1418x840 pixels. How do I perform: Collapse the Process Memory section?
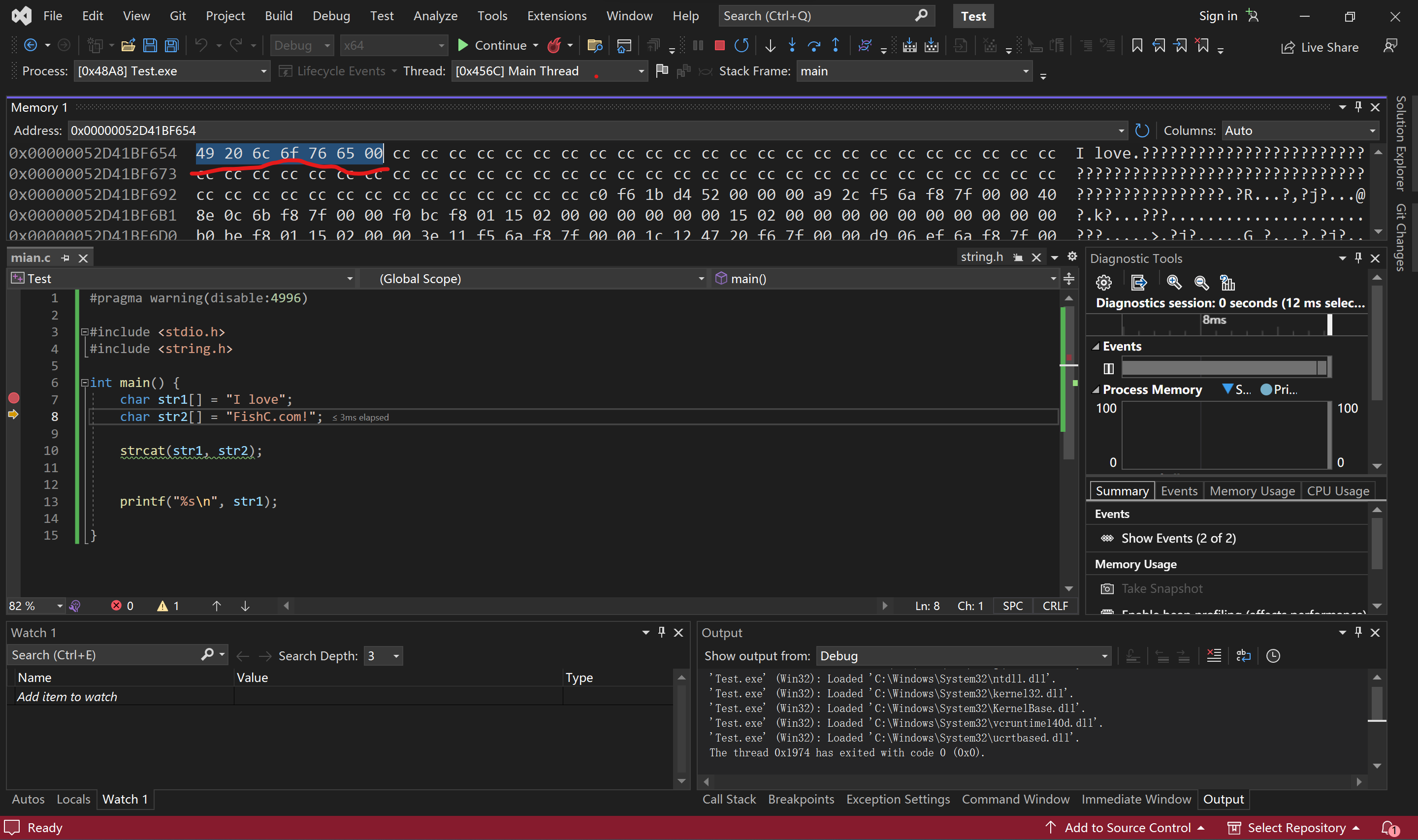pyautogui.click(x=1096, y=390)
